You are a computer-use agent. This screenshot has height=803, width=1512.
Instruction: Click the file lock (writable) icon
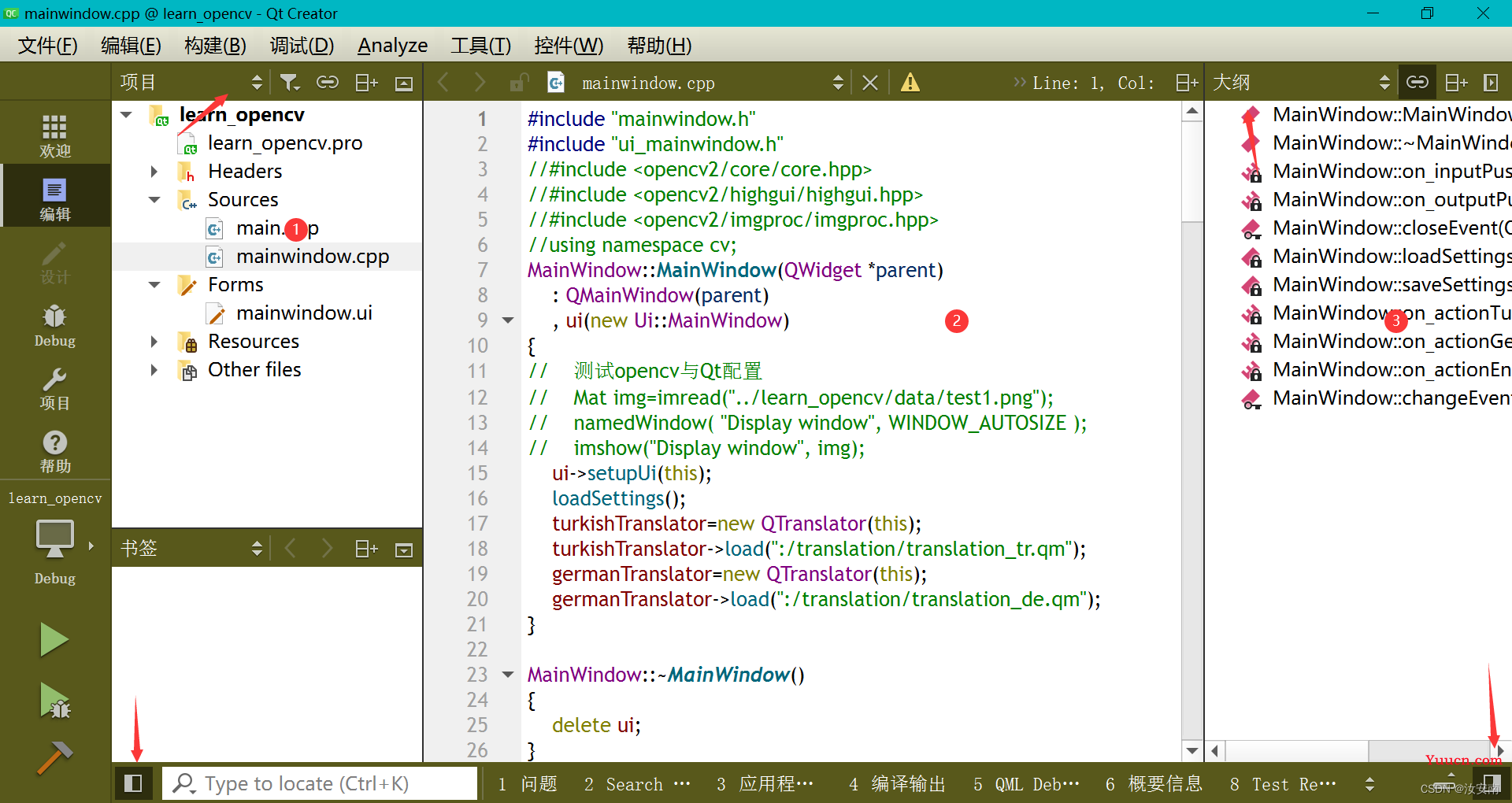point(518,83)
